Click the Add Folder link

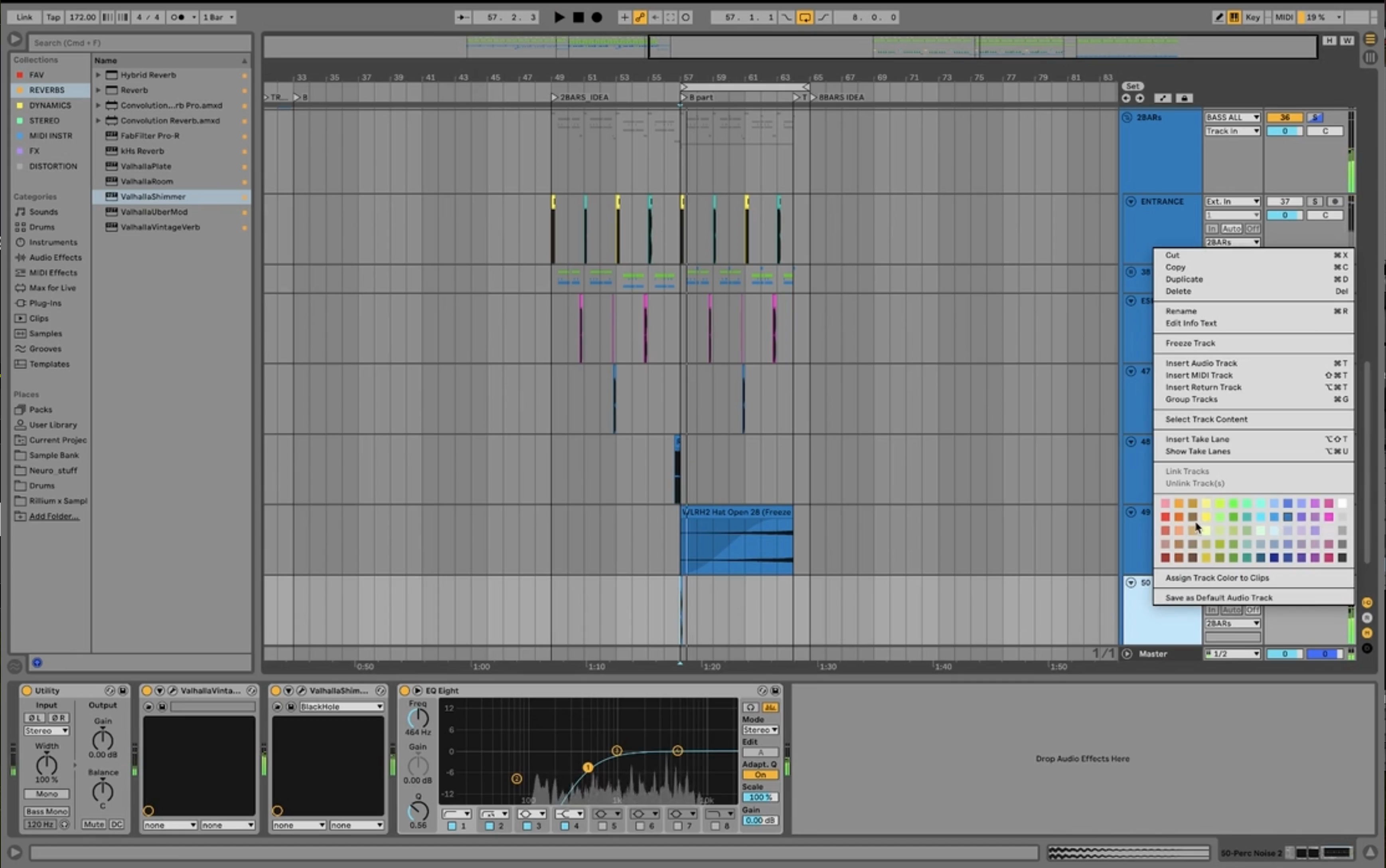(54, 516)
